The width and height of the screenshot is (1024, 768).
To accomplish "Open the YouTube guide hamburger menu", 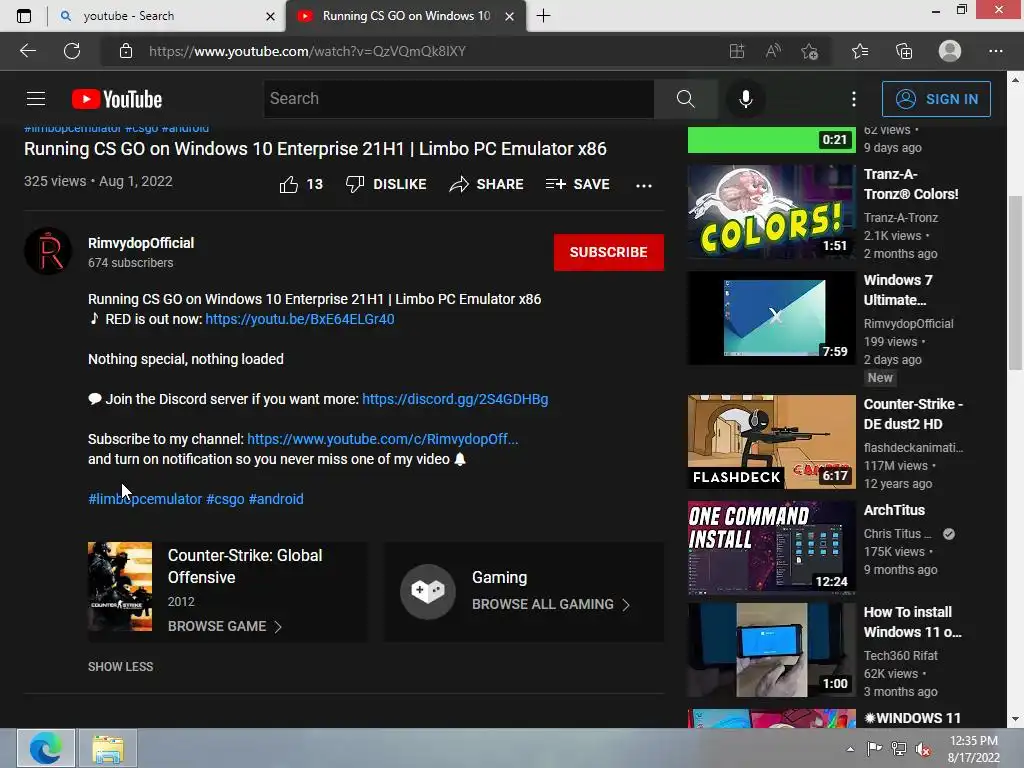I will pyautogui.click(x=36, y=99).
